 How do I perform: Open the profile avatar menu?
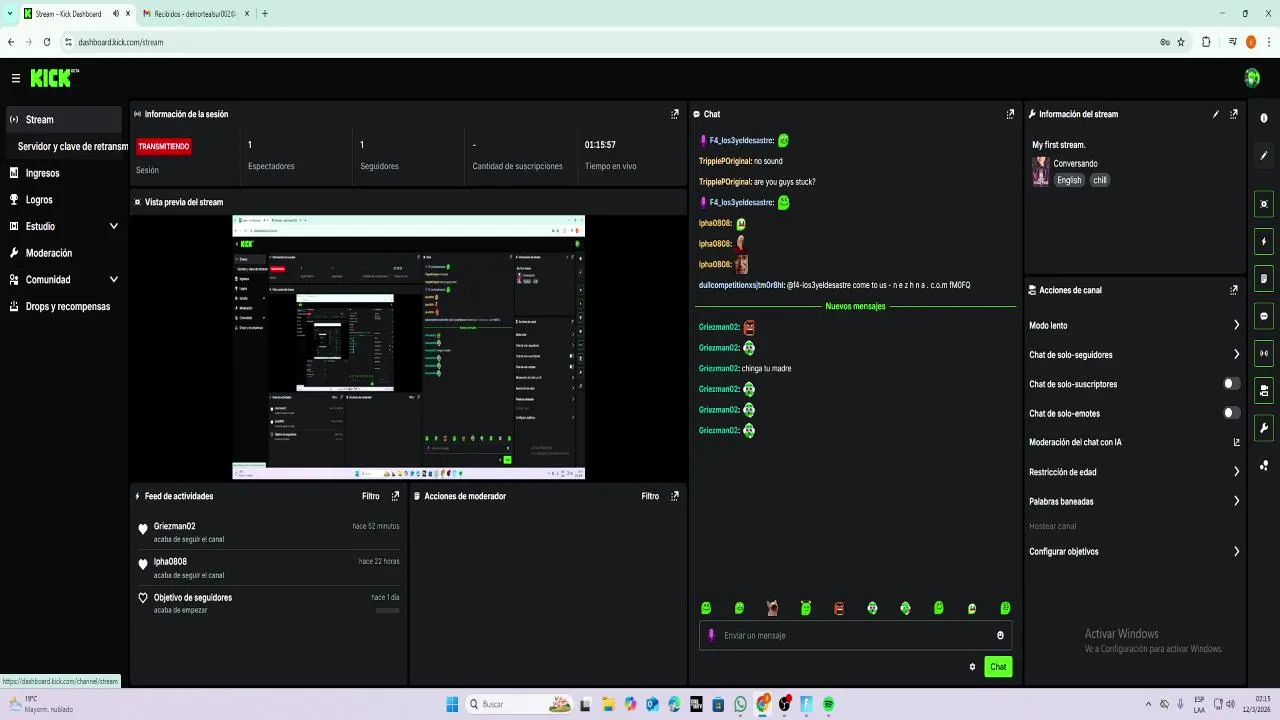(1252, 78)
